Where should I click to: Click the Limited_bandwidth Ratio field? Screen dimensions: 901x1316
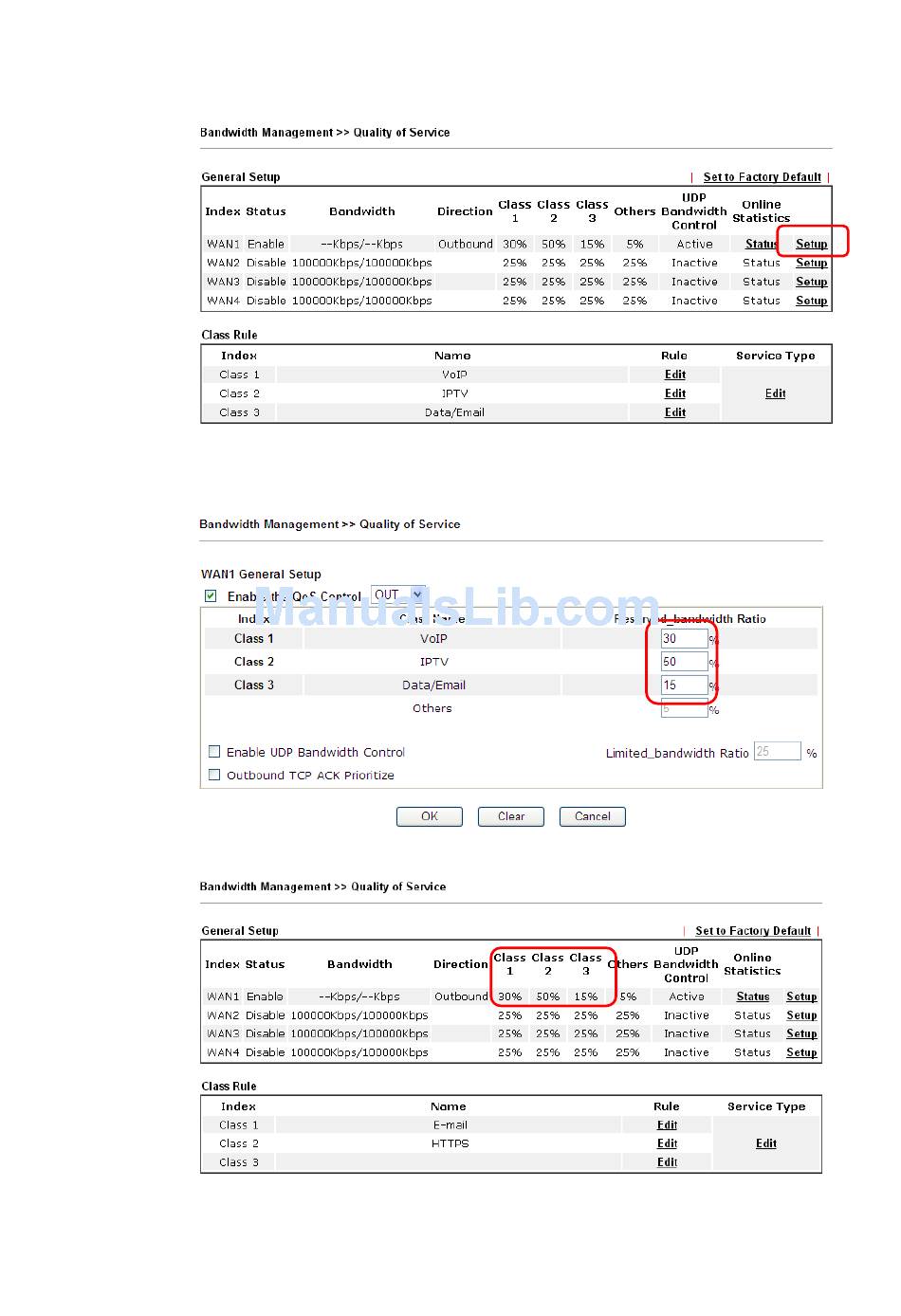(777, 752)
